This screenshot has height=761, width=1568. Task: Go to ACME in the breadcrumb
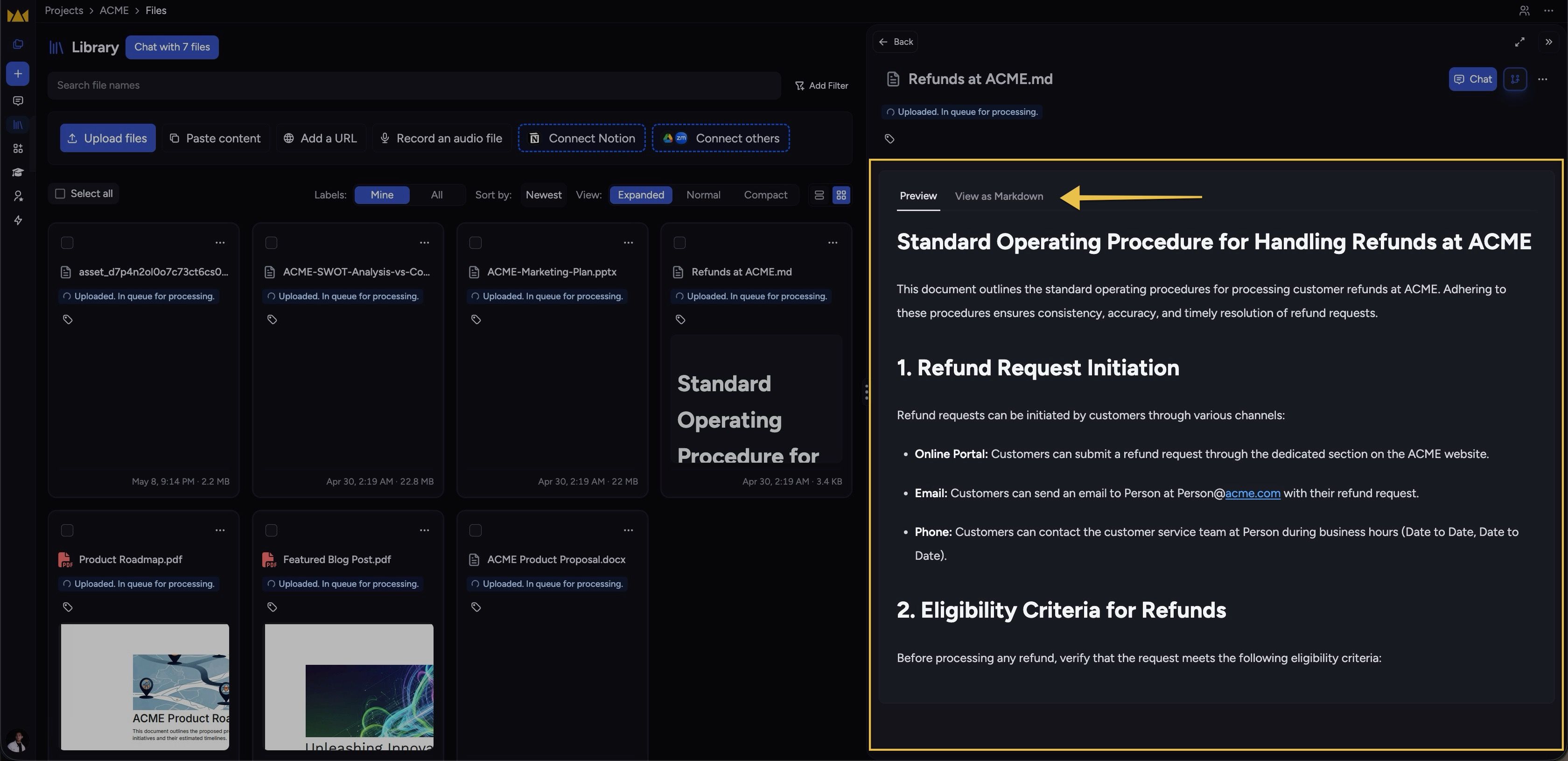click(114, 10)
